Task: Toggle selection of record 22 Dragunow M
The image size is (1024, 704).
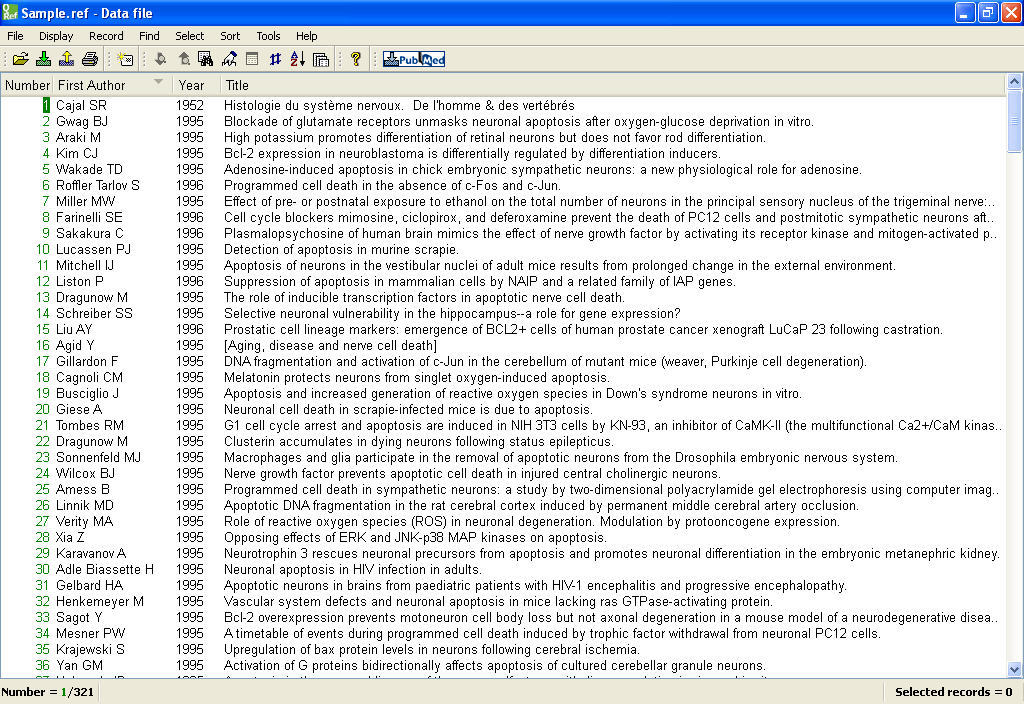Action: pyautogui.click(x=44, y=441)
